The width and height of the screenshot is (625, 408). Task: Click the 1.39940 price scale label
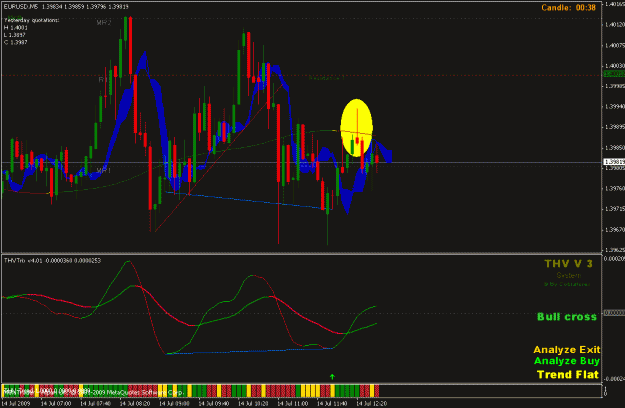615,106
